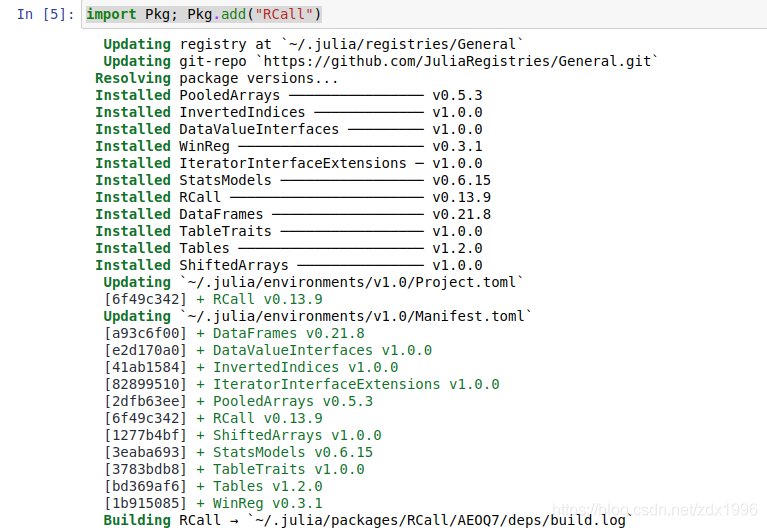Click the 'Installed PooledArrays' v0.5.3 line

[x=289, y=95]
